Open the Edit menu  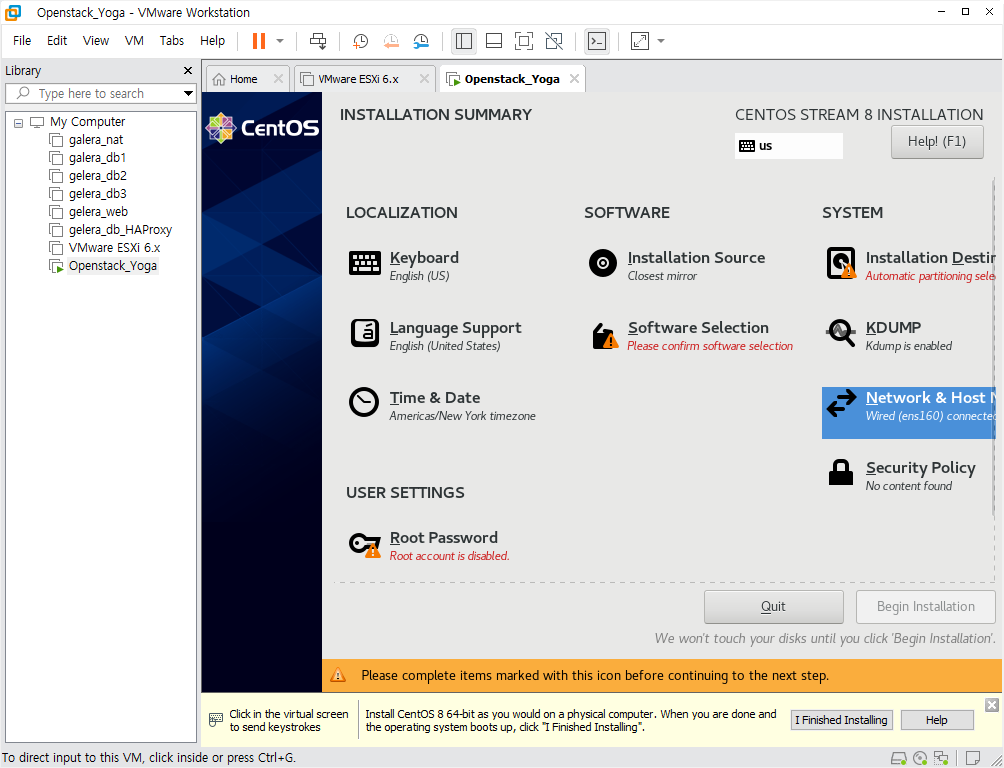(x=57, y=40)
